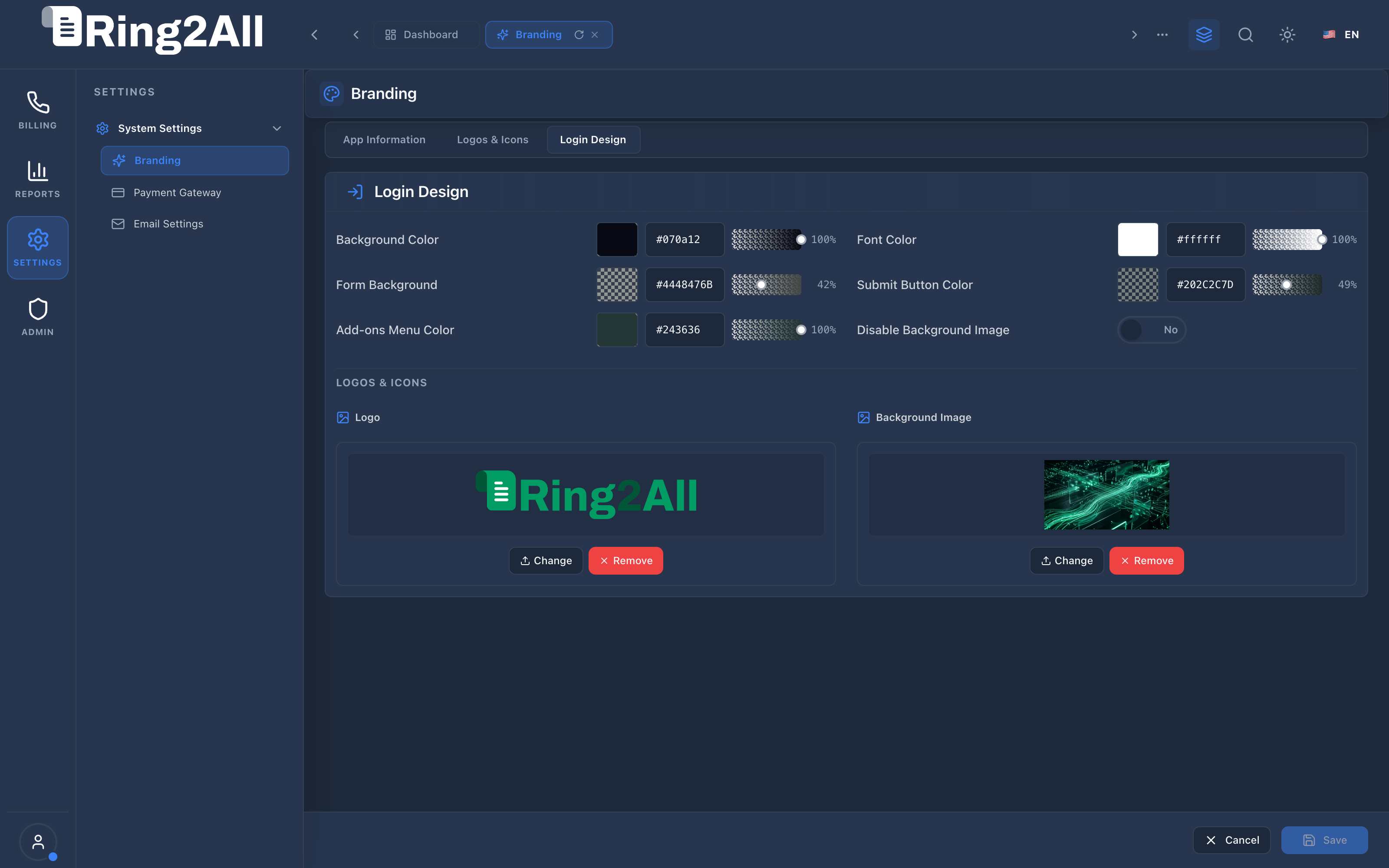This screenshot has height=868, width=1389.
Task: Click the Ring2All logo in header
Action: [152, 30]
